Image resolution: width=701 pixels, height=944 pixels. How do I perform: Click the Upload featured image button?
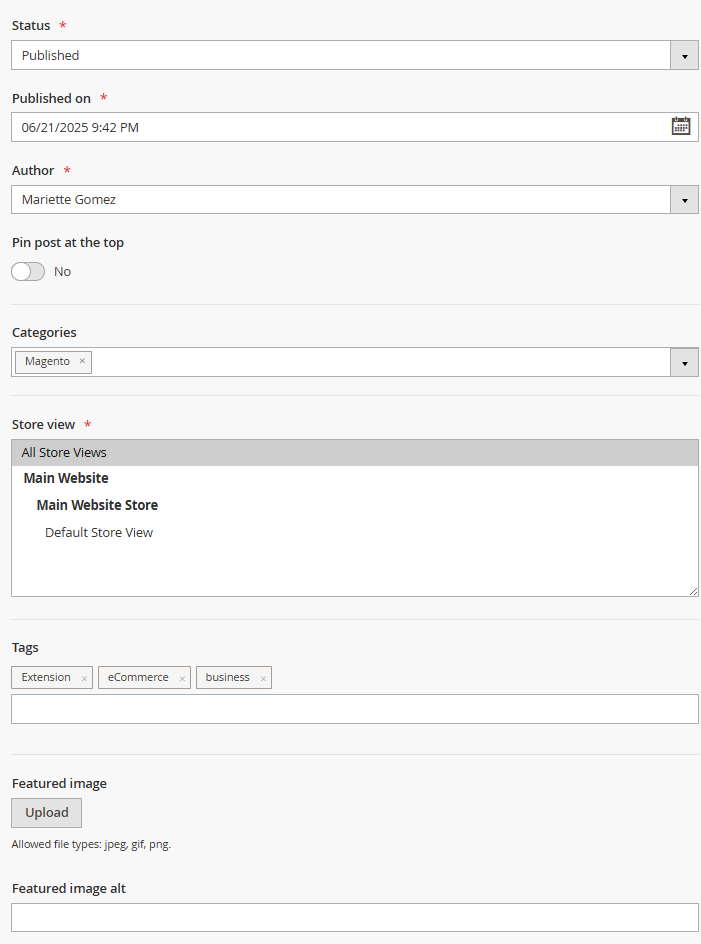click(x=46, y=812)
